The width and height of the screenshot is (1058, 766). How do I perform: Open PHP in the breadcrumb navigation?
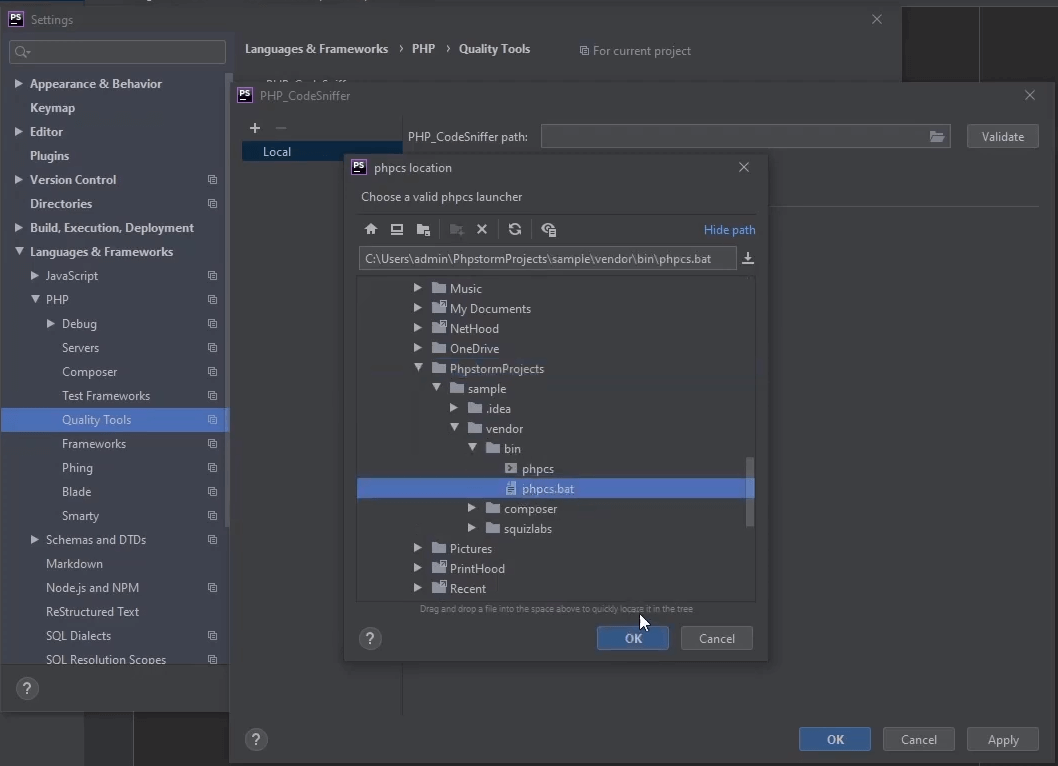pos(423,48)
